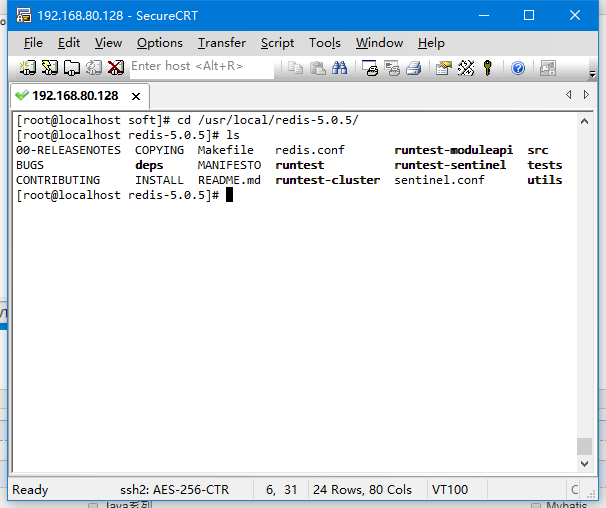Viewport: 606px width, 508px height.
Task: Click the Copy toolbar icon
Action: tap(296, 68)
